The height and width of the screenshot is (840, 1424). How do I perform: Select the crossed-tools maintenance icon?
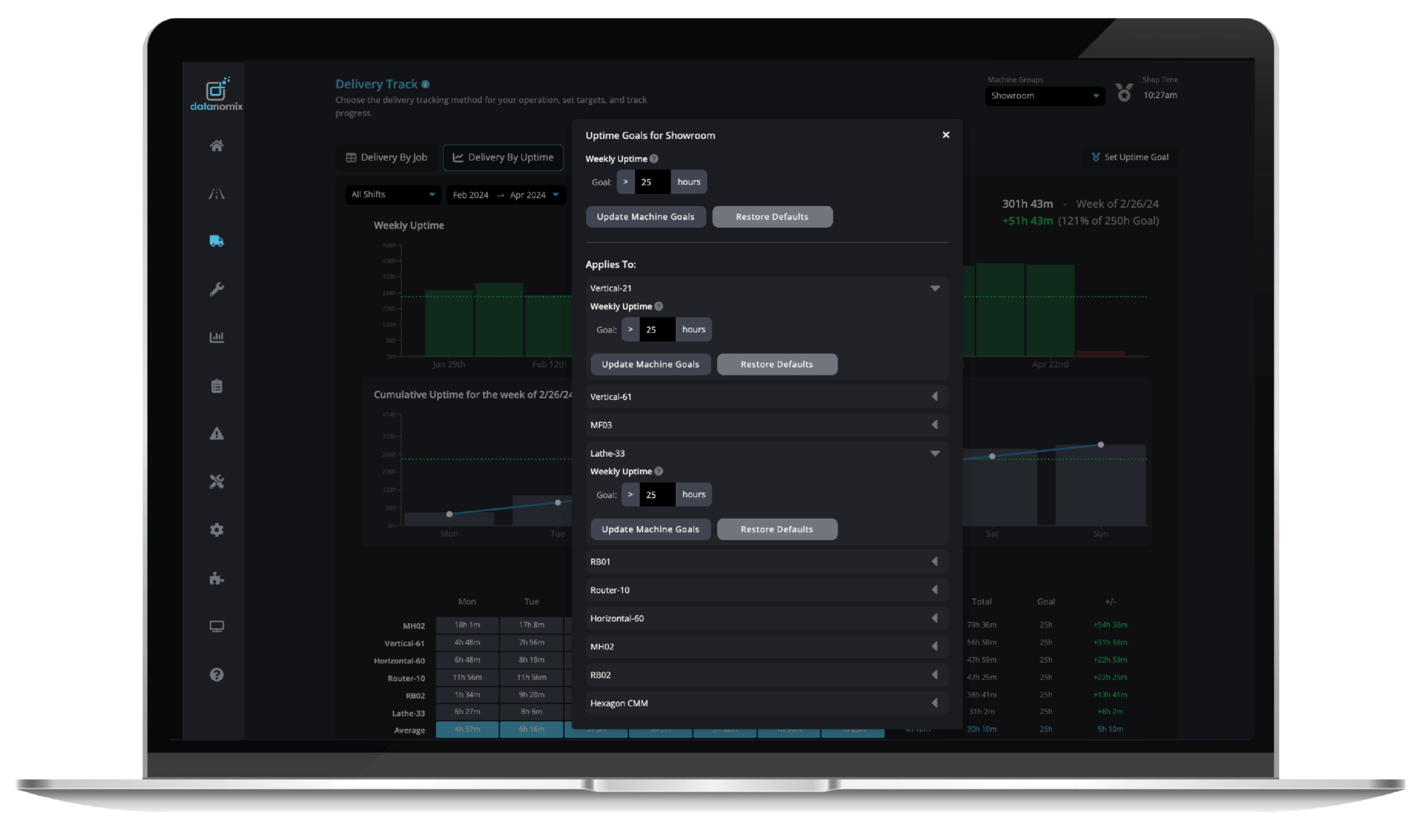(x=216, y=480)
